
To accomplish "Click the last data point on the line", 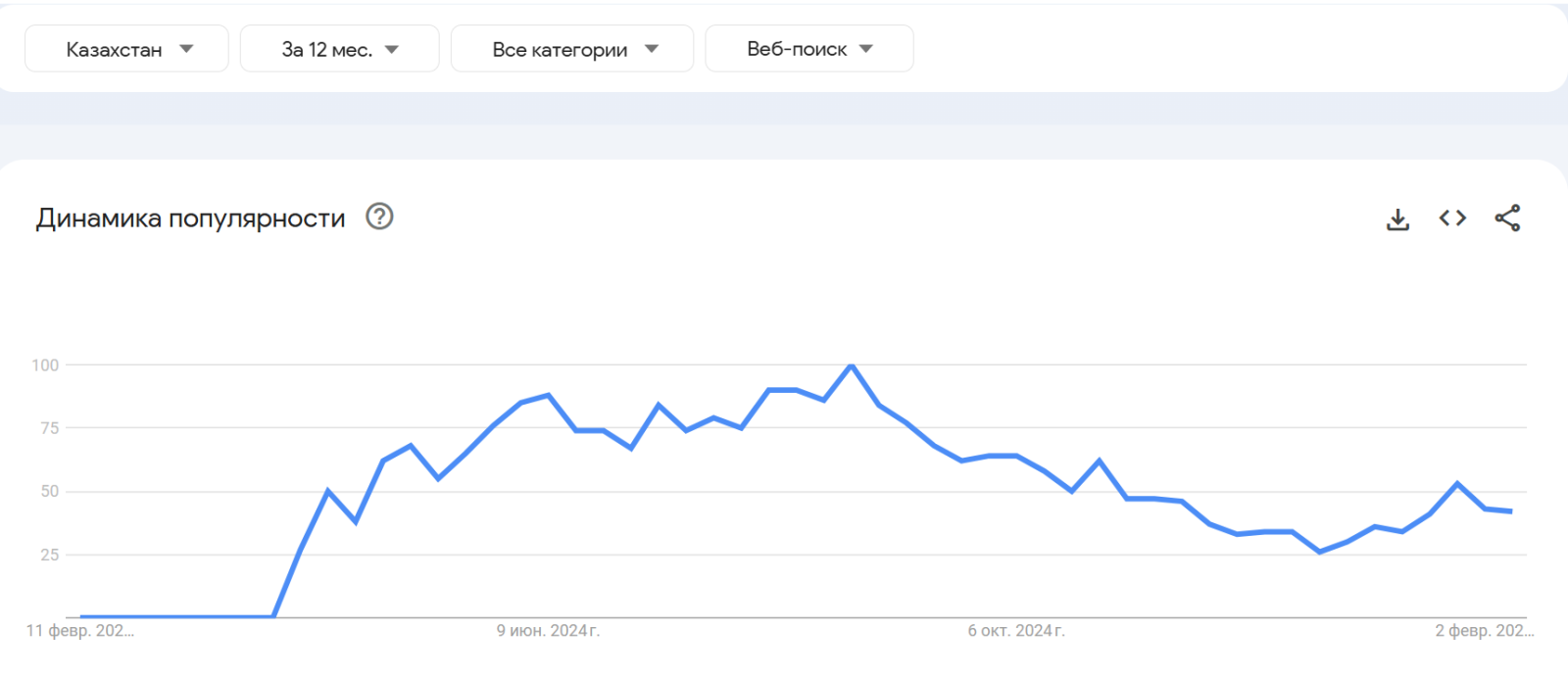I will tap(1511, 511).
